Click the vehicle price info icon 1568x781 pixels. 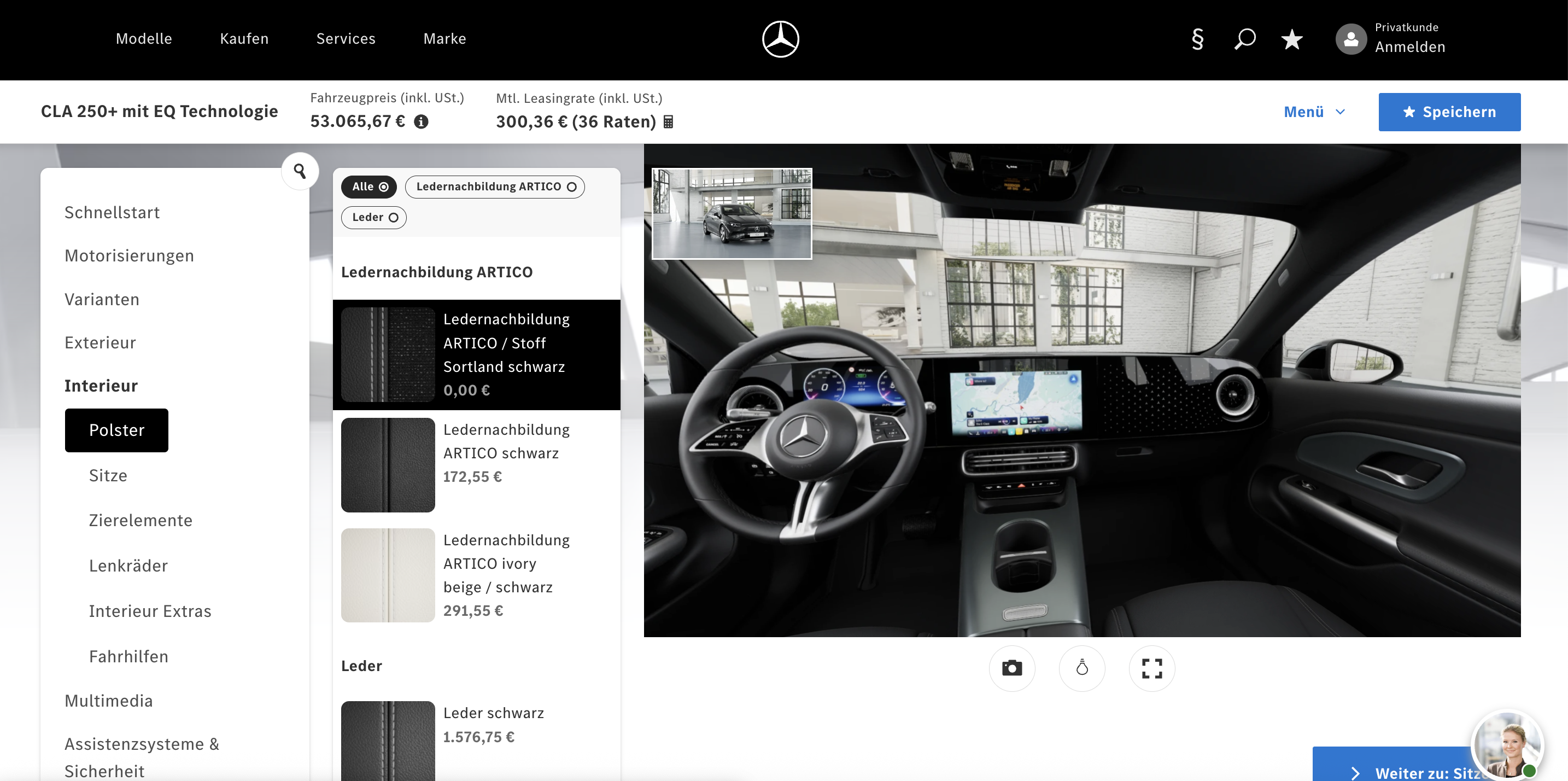click(421, 122)
